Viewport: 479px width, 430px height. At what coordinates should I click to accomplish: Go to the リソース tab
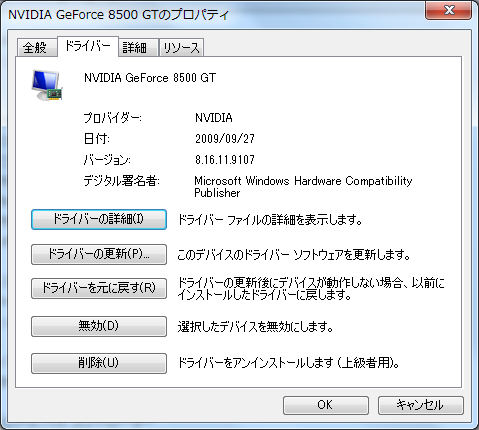(x=181, y=47)
